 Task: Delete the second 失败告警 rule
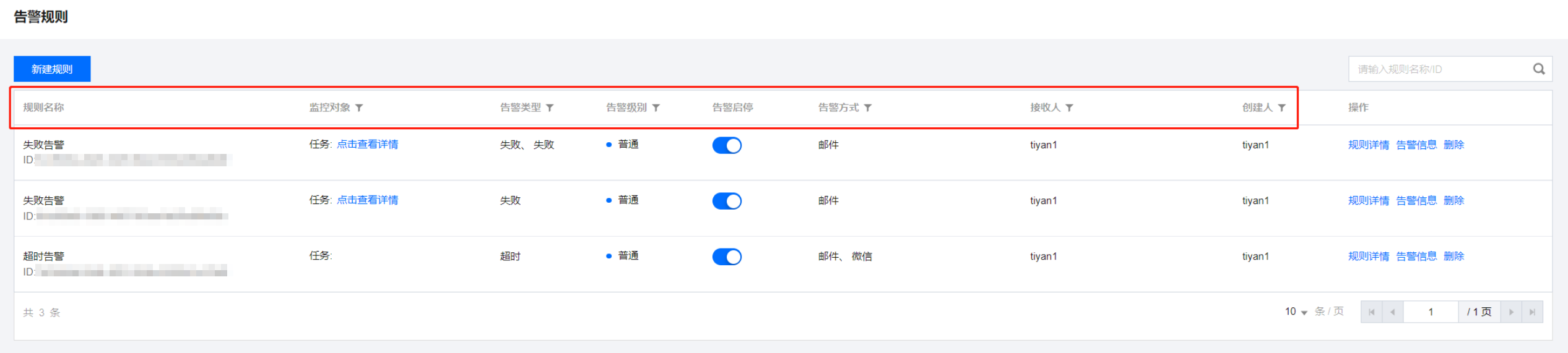click(x=1453, y=201)
